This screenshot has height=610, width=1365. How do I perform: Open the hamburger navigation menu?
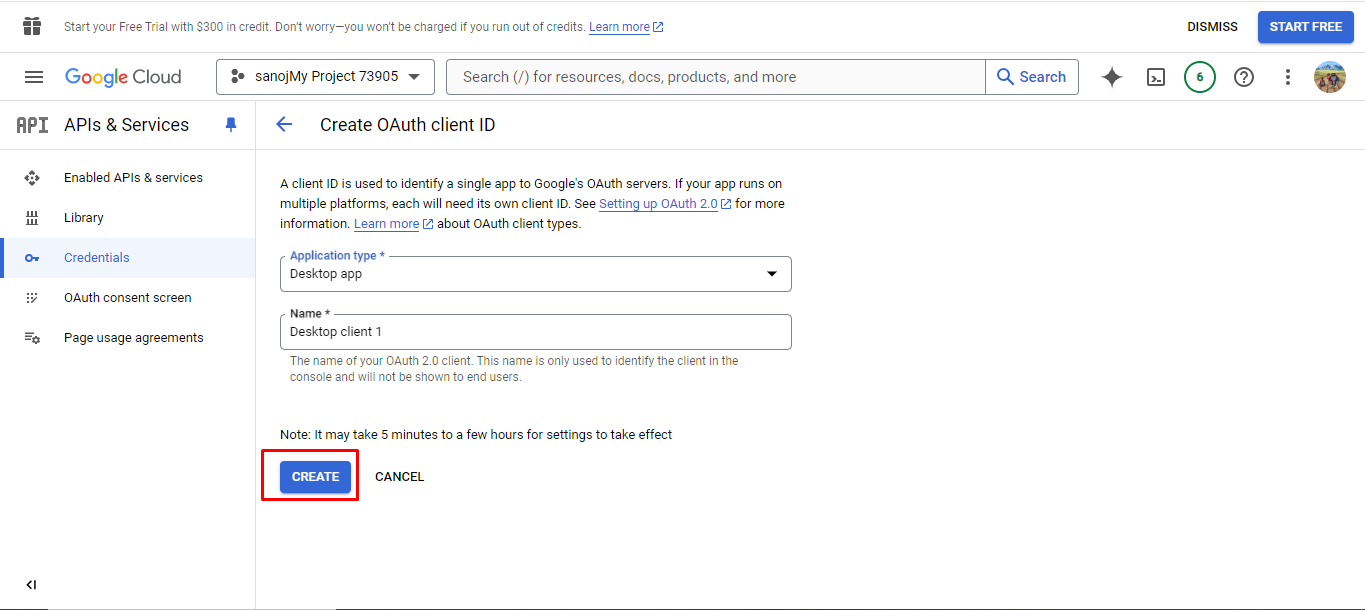(34, 77)
